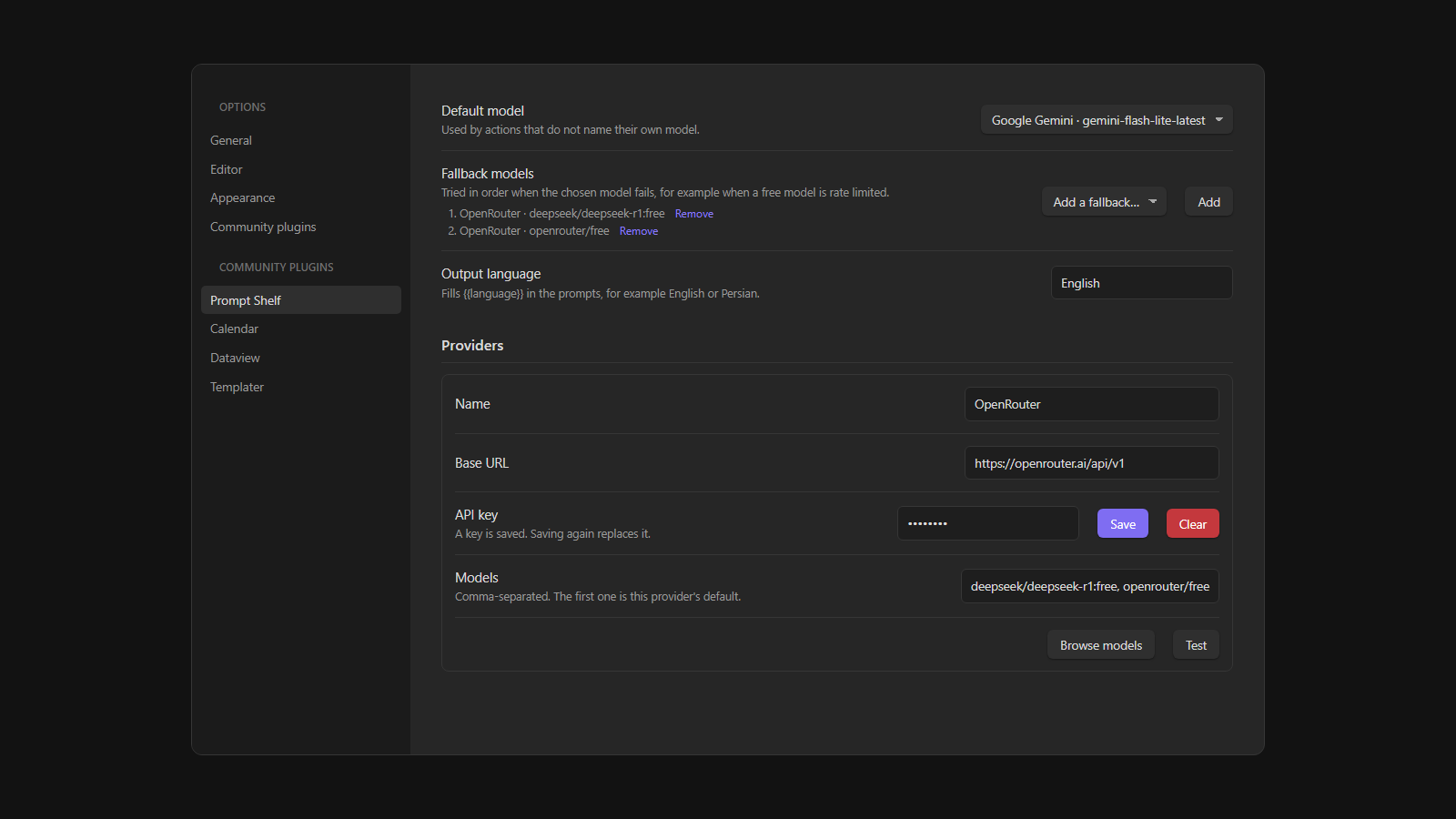
Task: Clear the saved API key
Action: point(1192,524)
